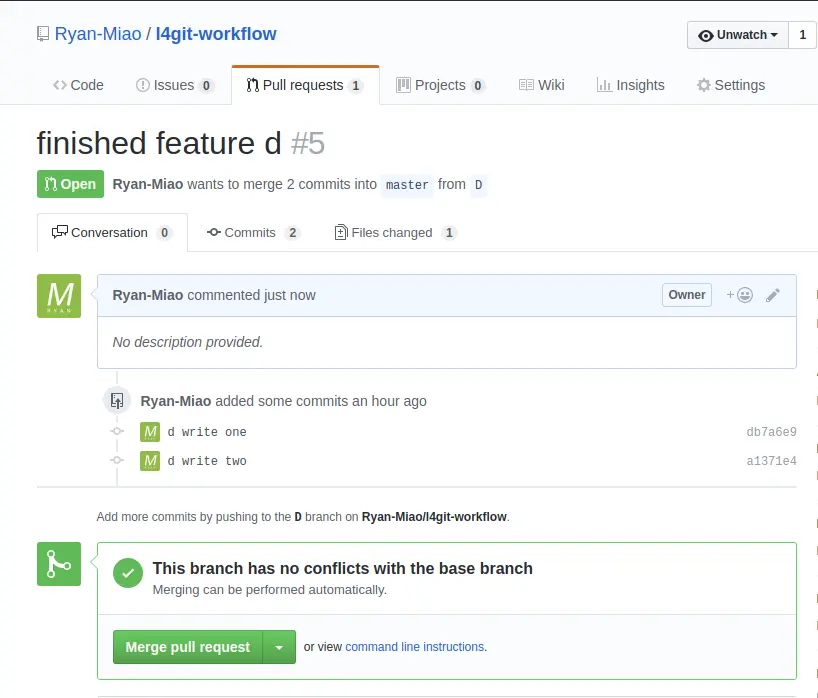This screenshot has width=818, height=698.
Task: Click the avatar beside 'd write one'
Action: tap(150, 432)
